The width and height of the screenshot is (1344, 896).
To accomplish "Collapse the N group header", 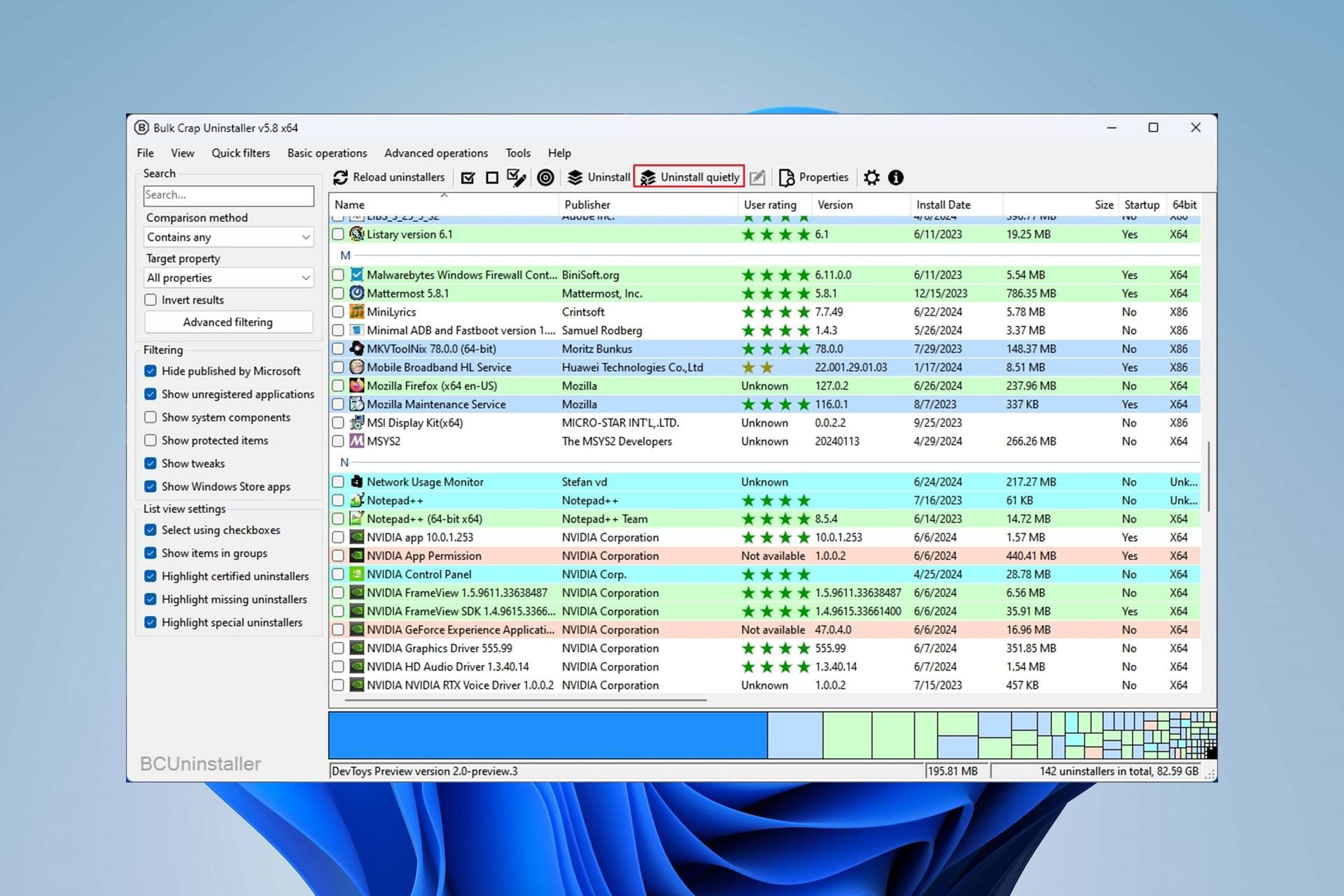I will tap(344, 462).
